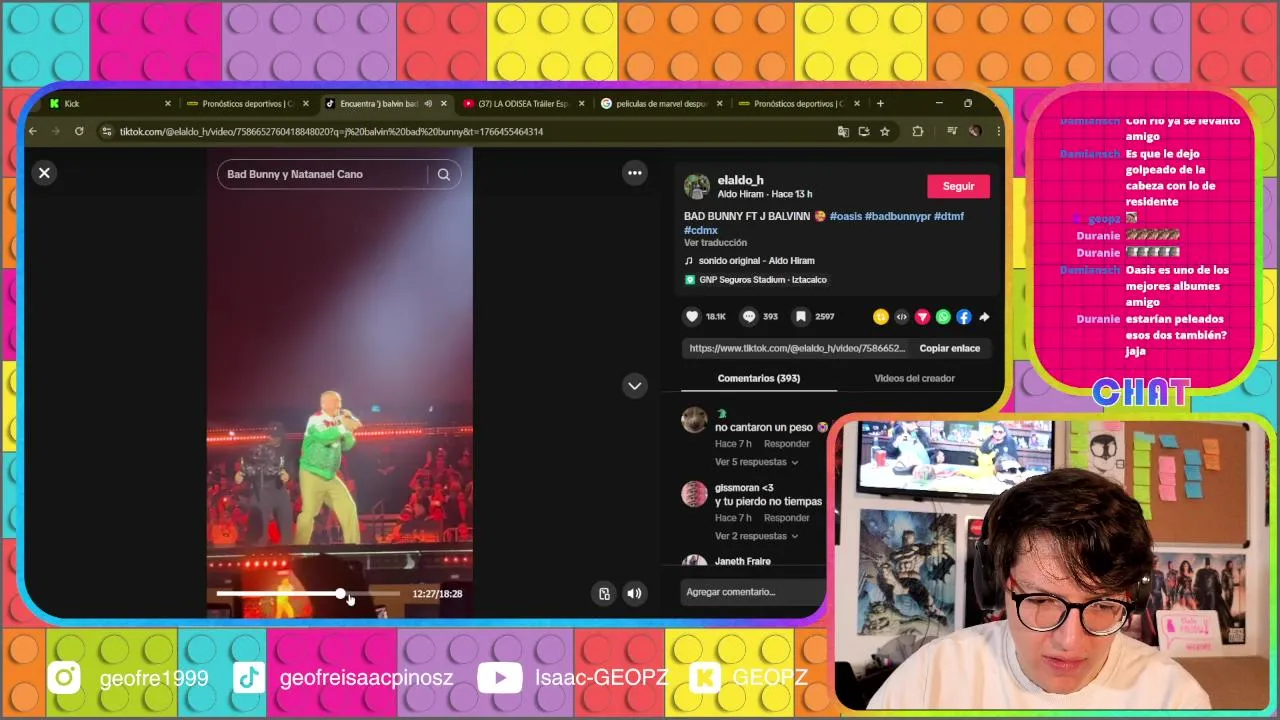This screenshot has height=720, width=1280.
Task: Click the Agregar comentario input field
Action: (x=752, y=592)
